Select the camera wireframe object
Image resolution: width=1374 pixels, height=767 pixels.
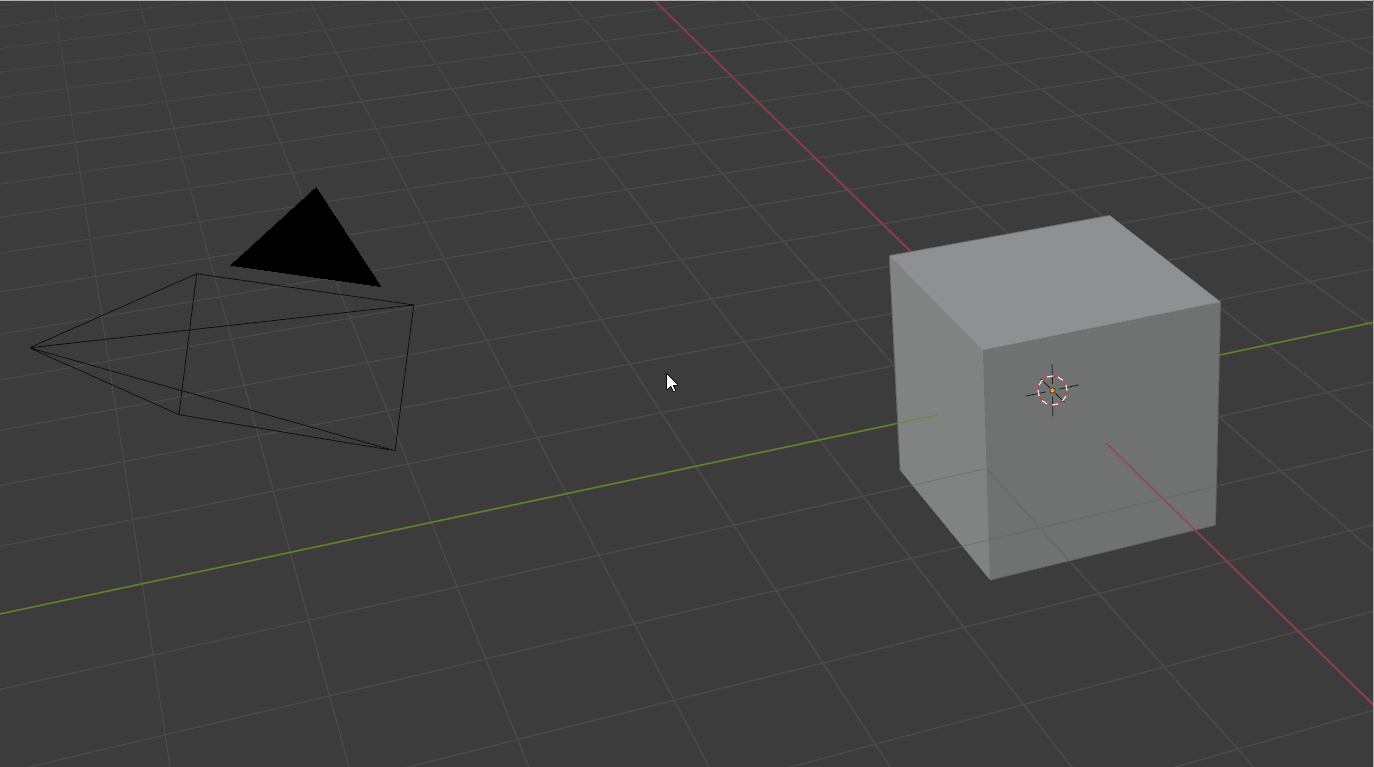click(222, 361)
